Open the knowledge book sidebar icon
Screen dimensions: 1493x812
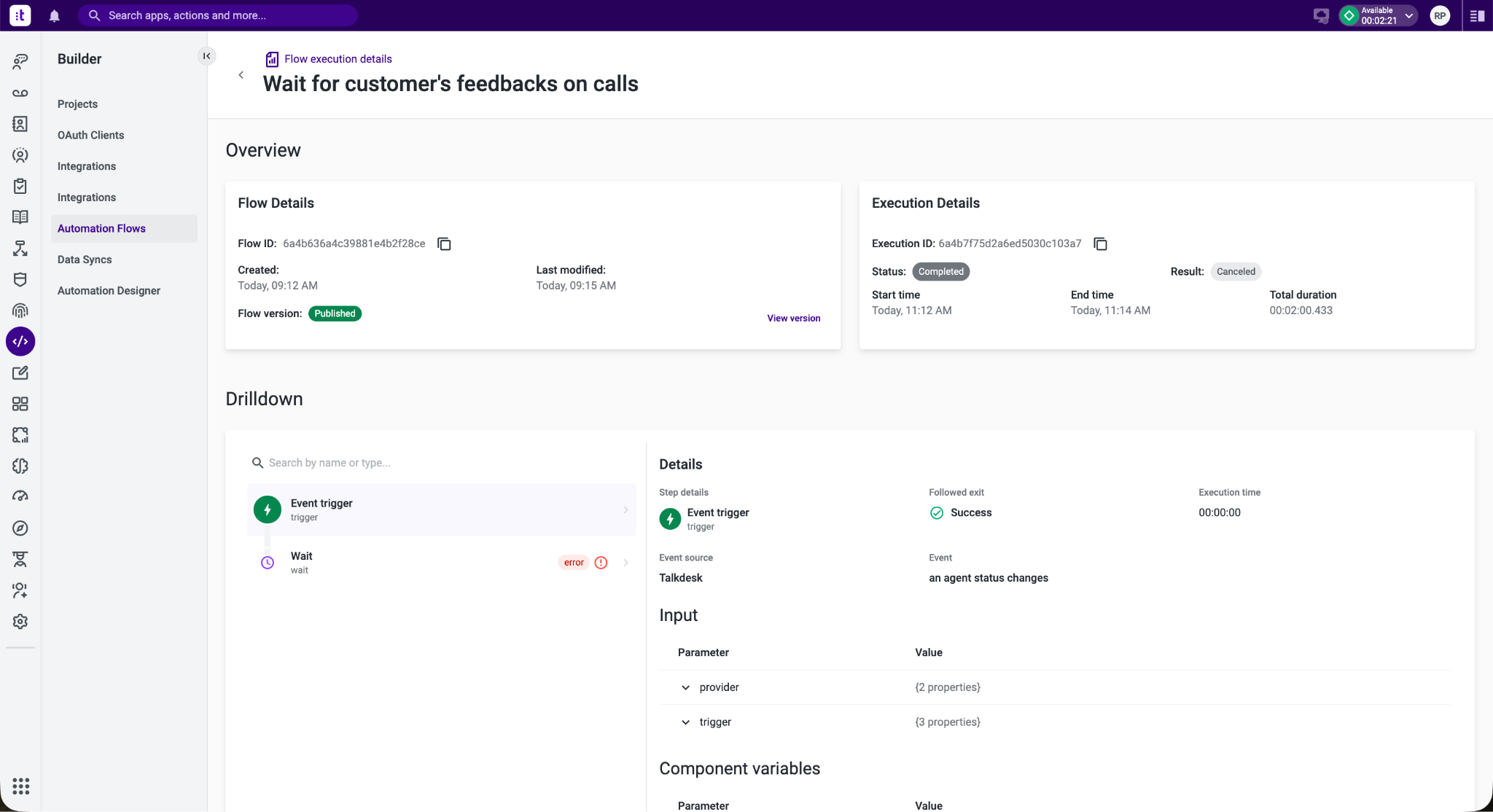pyautogui.click(x=20, y=217)
